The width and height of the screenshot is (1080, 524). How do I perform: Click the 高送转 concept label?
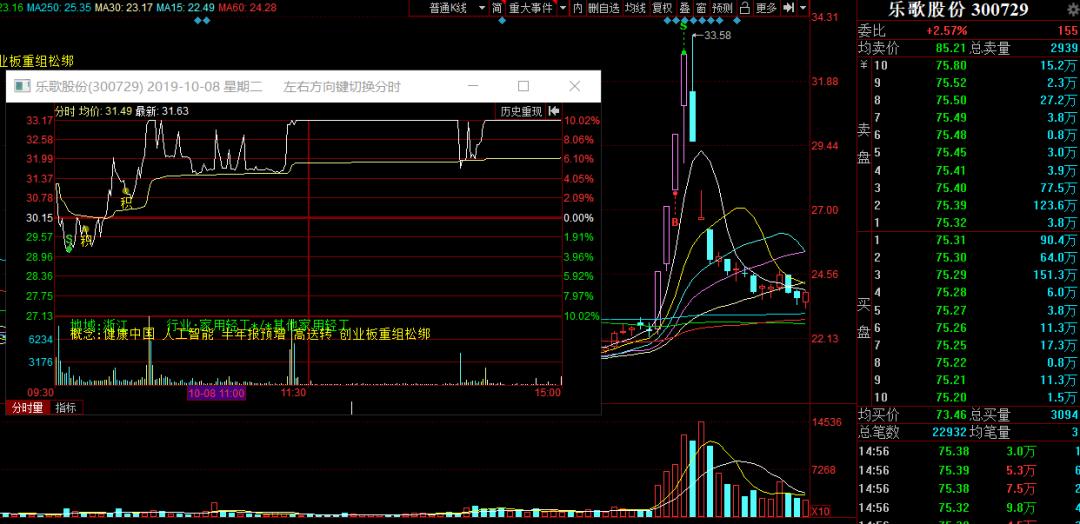coord(313,334)
